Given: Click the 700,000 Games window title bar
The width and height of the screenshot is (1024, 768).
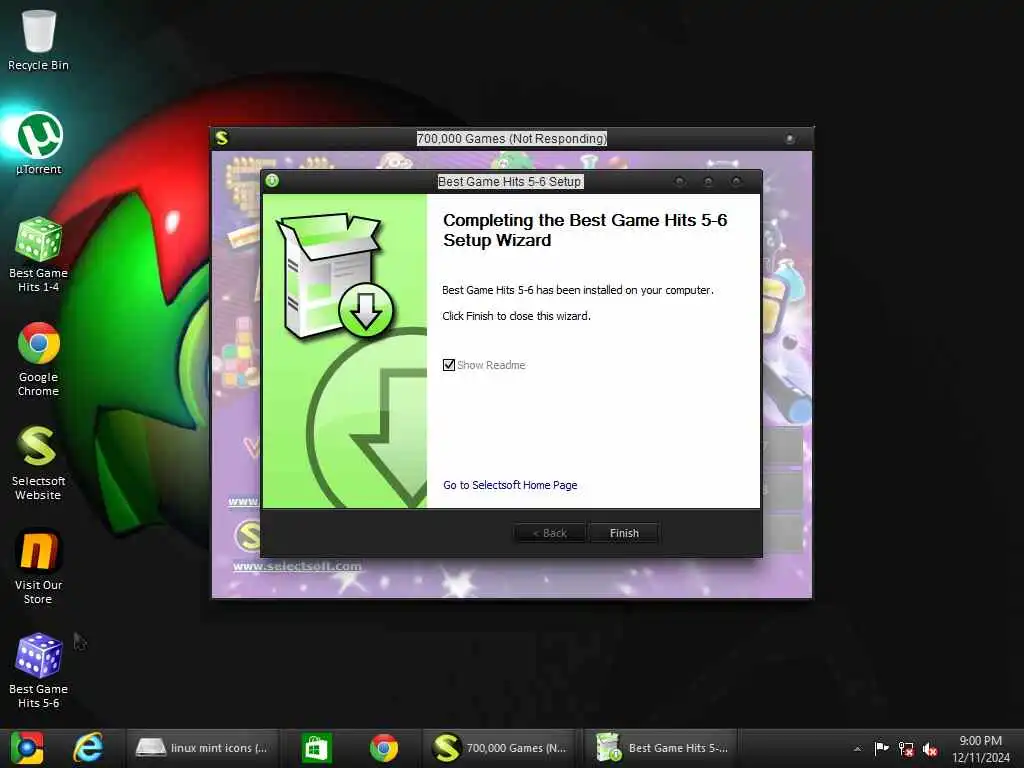Looking at the screenshot, I should (511, 138).
